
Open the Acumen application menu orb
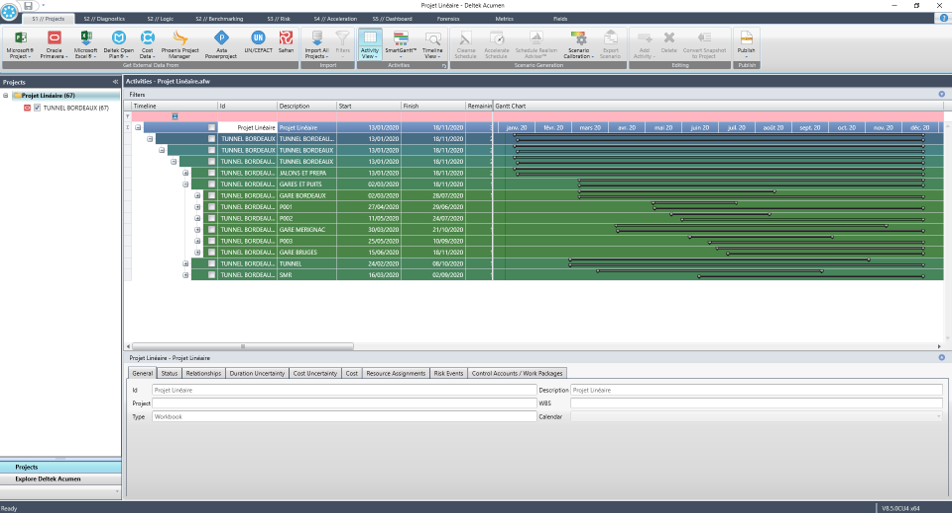pyautogui.click(x=9, y=10)
